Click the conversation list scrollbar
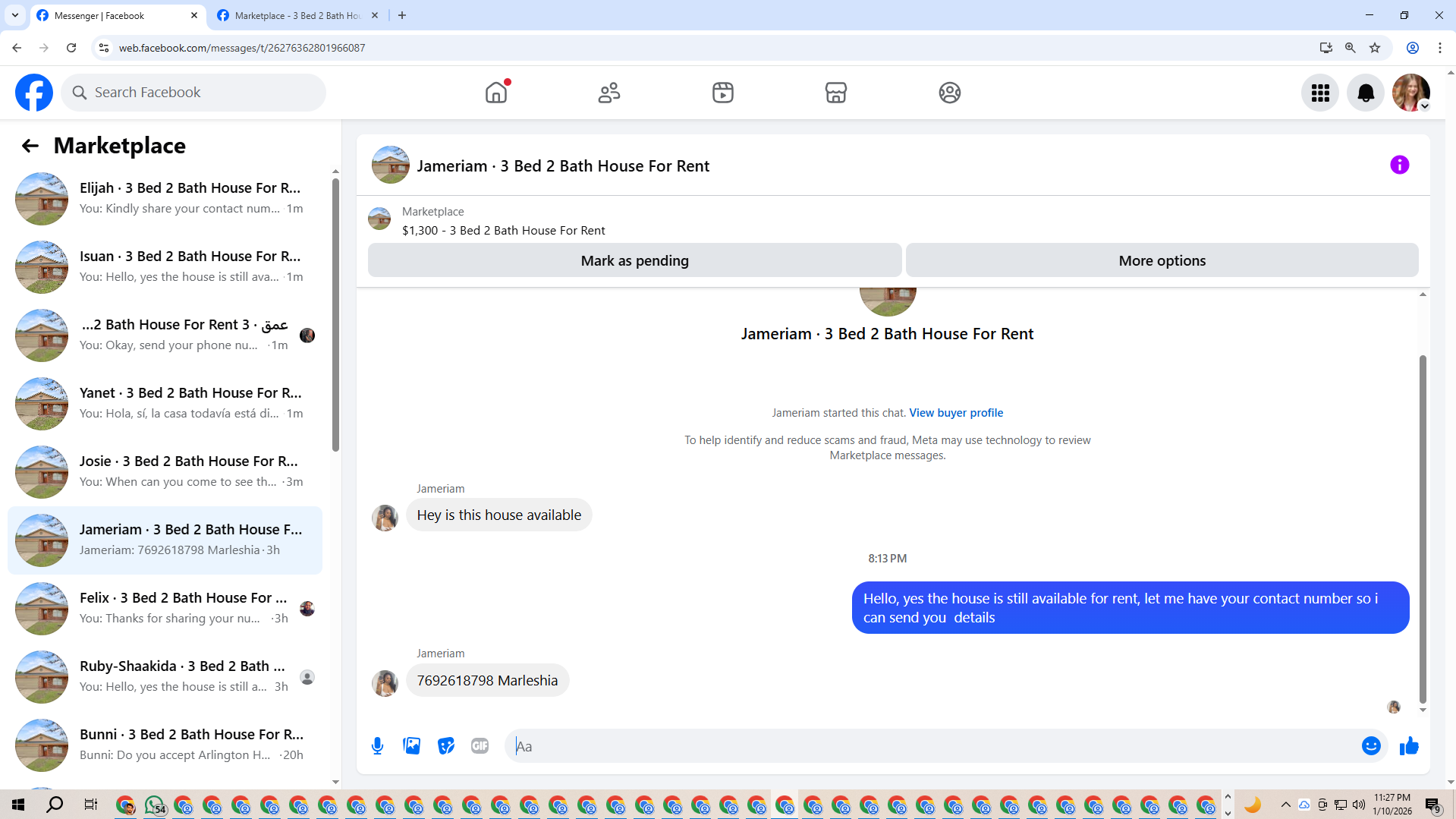 click(x=335, y=314)
